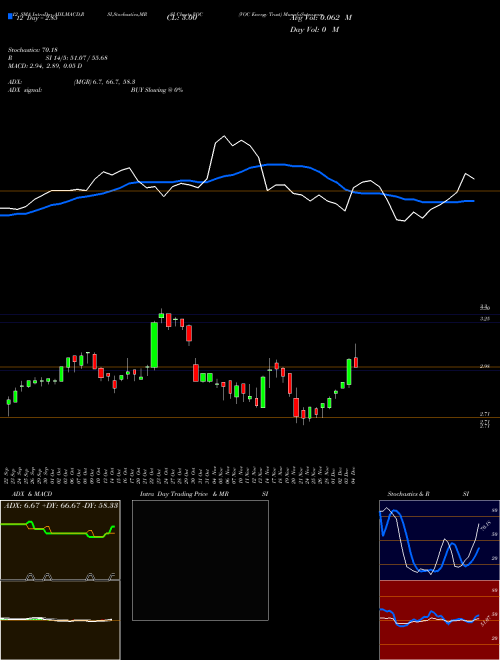Click the red RSI chart panel
Screen dimensions: 500x660
[x=439, y=620]
